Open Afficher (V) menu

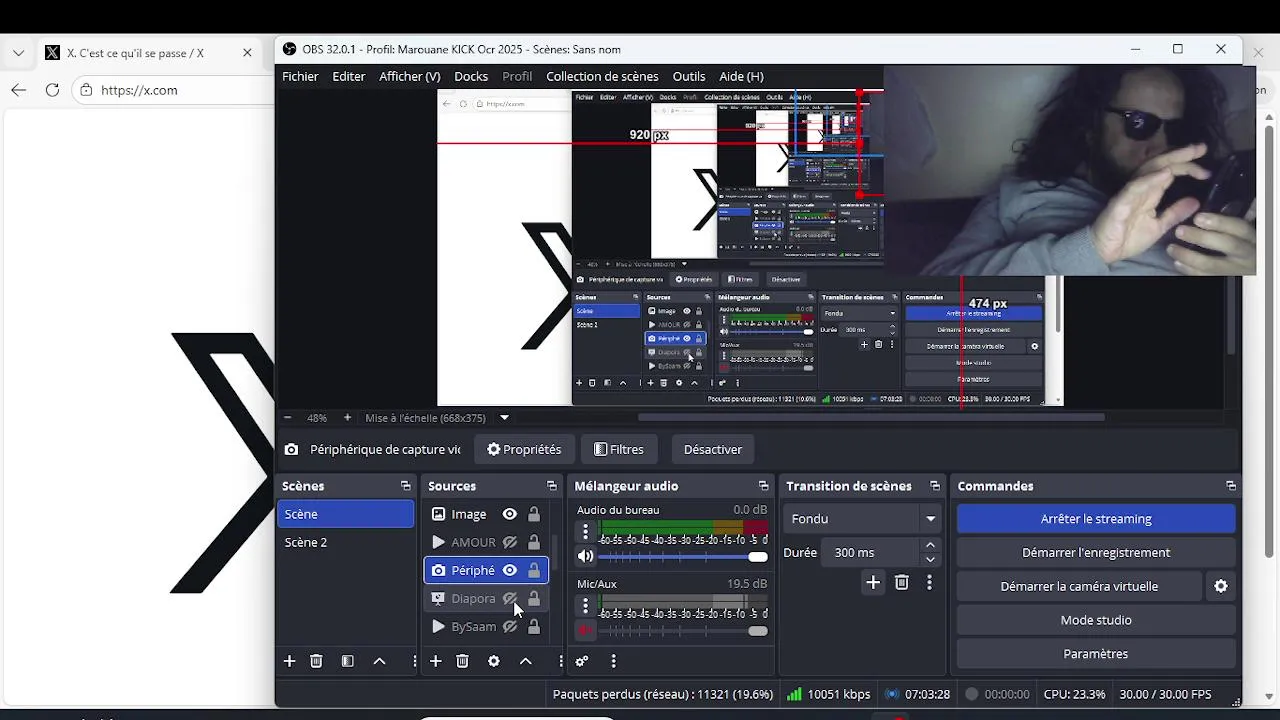point(410,76)
